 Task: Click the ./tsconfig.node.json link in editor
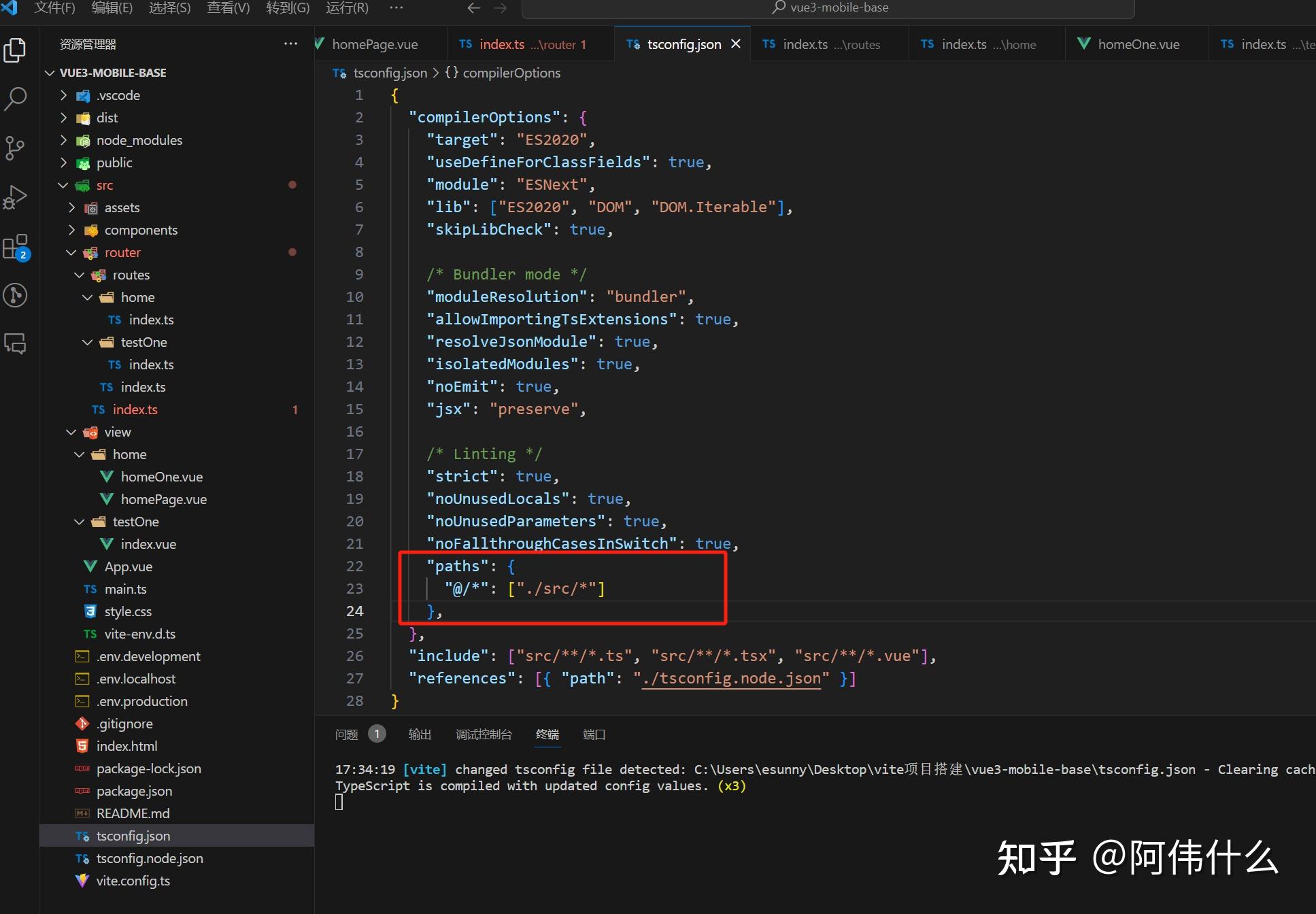(x=731, y=678)
